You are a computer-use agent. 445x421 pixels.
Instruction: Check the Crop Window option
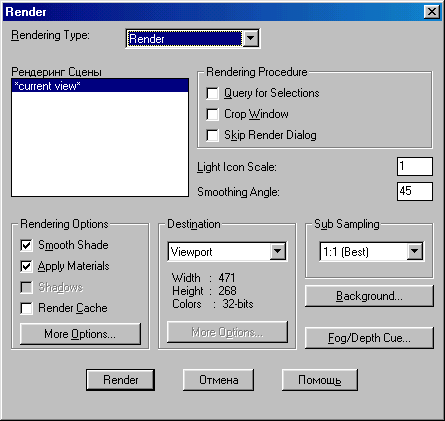coord(212,114)
